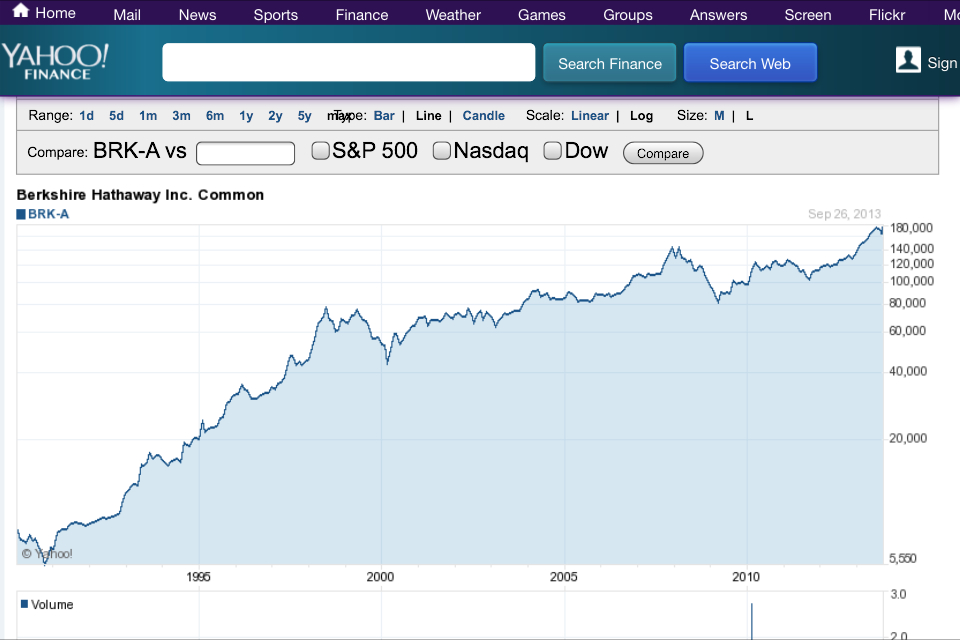Click the Yahoo Finance logo
Image resolution: width=960 pixels, height=640 pixels.
tap(55, 62)
